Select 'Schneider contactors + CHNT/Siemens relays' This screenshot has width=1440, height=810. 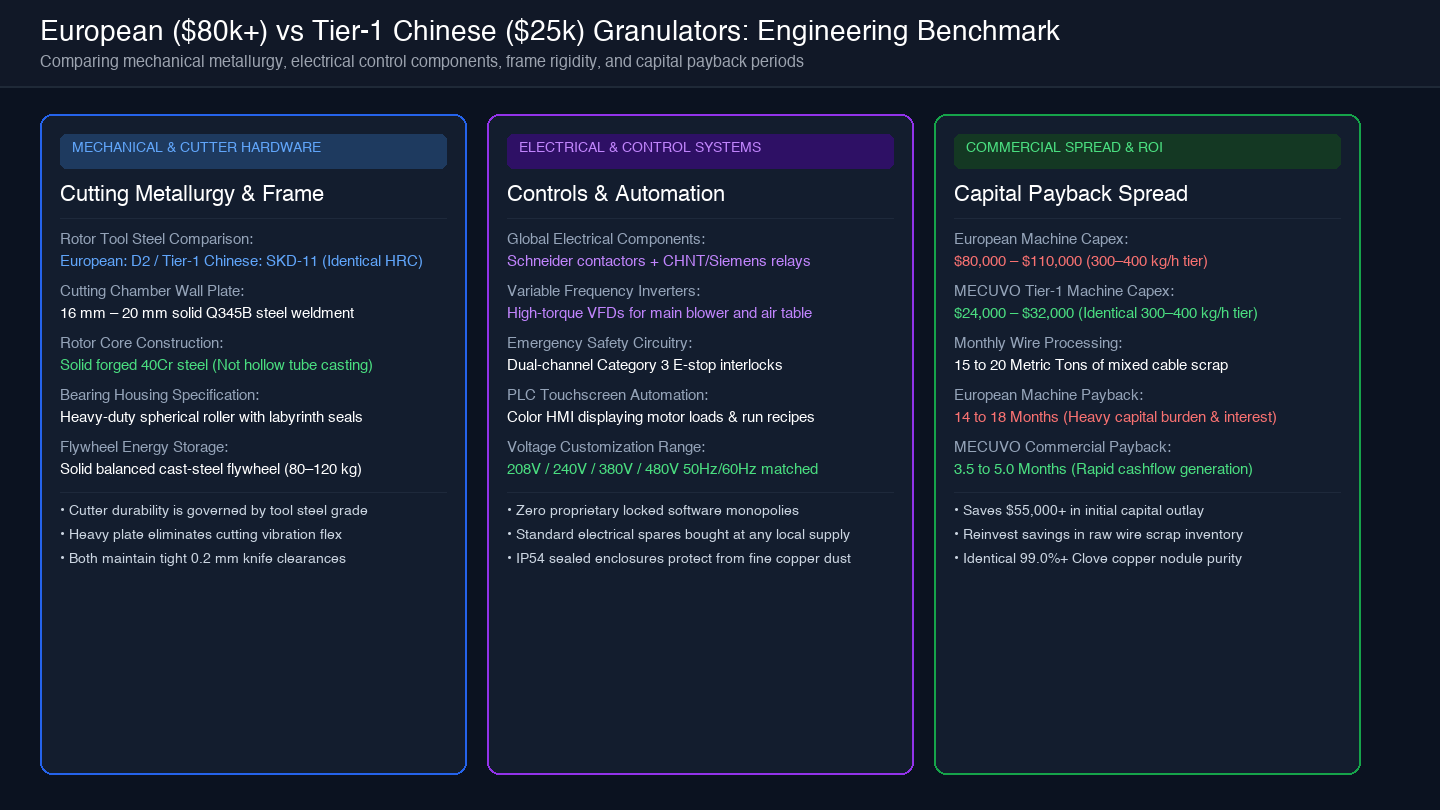pyautogui.click(x=659, y=261)
